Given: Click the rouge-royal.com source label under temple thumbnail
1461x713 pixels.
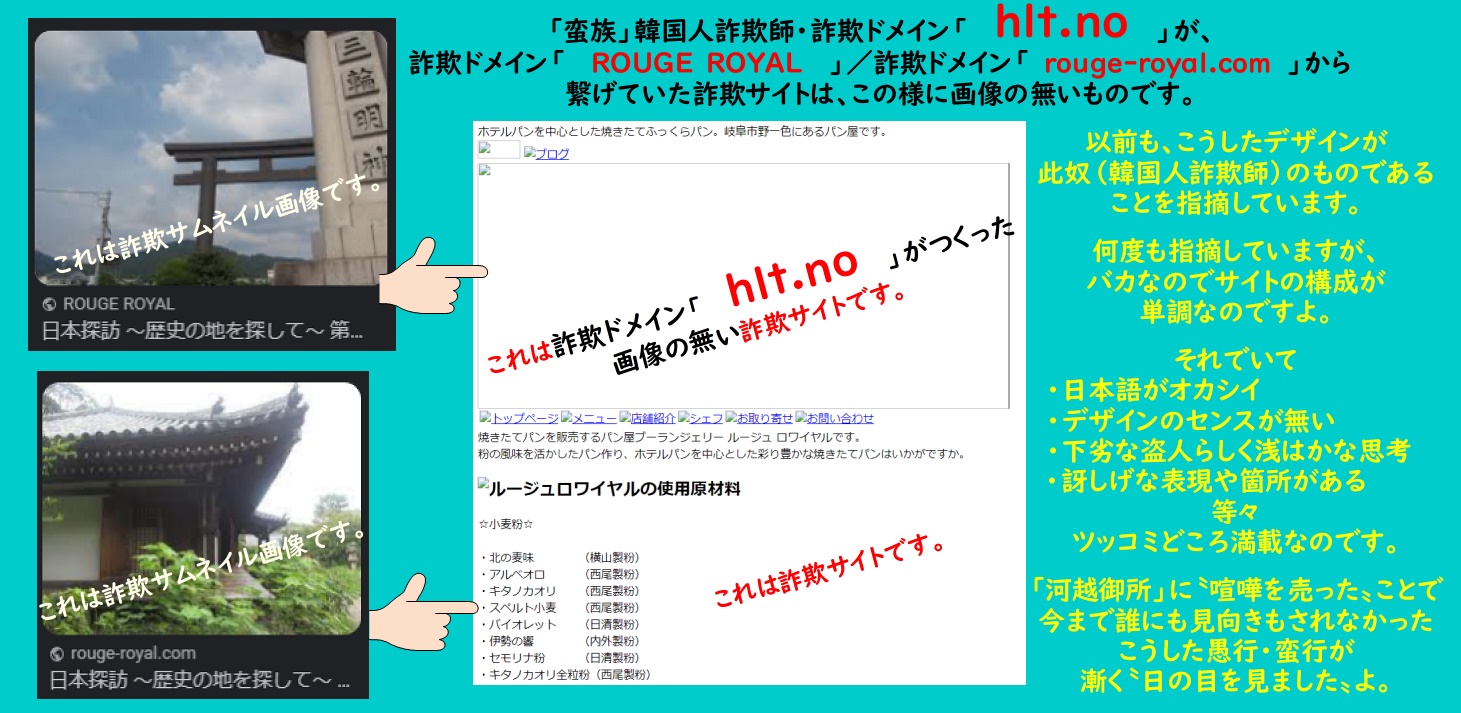Looking at the screenshot, I should coord(132,654).
